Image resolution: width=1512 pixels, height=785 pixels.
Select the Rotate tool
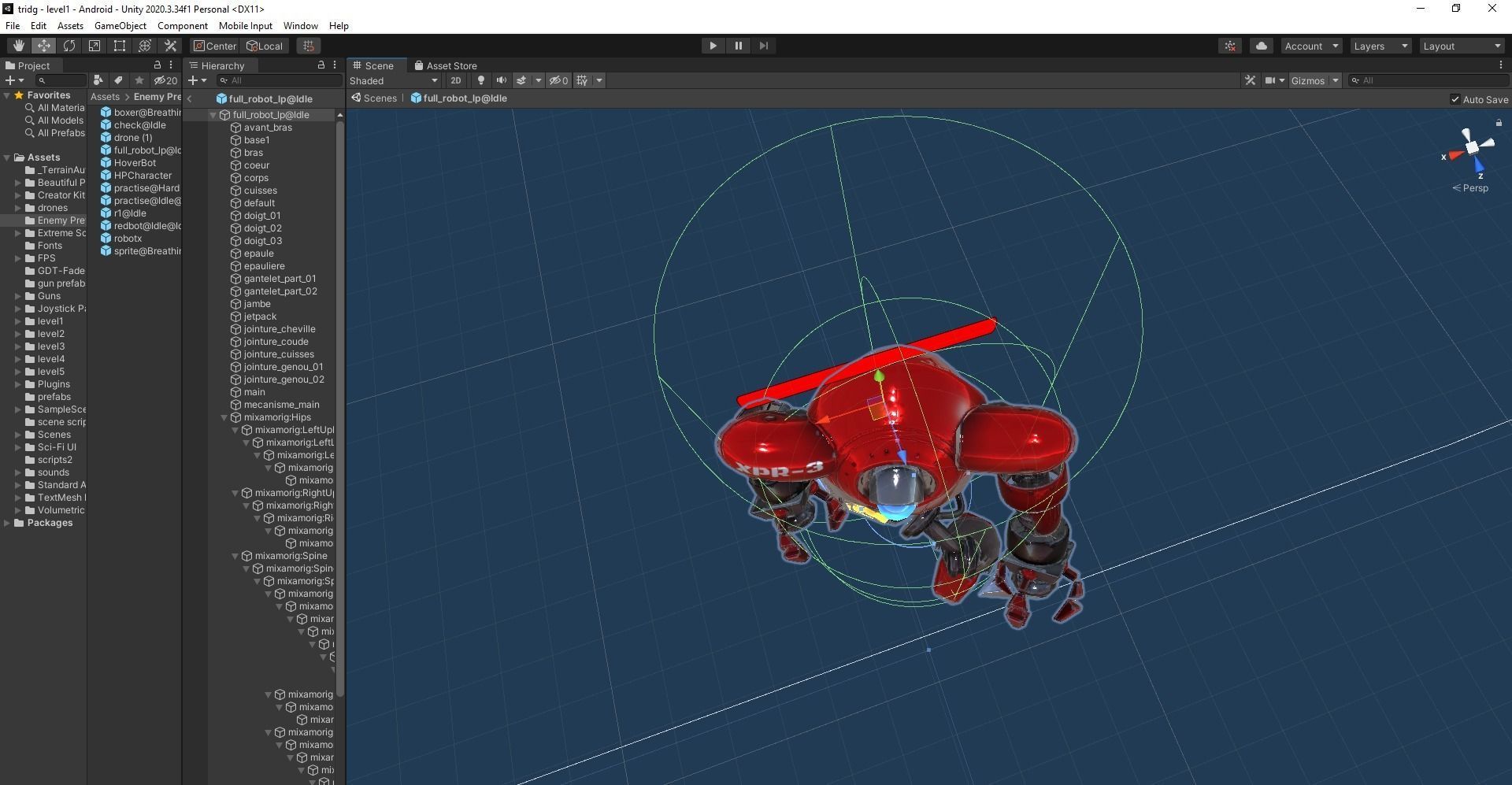click(69, 46)
